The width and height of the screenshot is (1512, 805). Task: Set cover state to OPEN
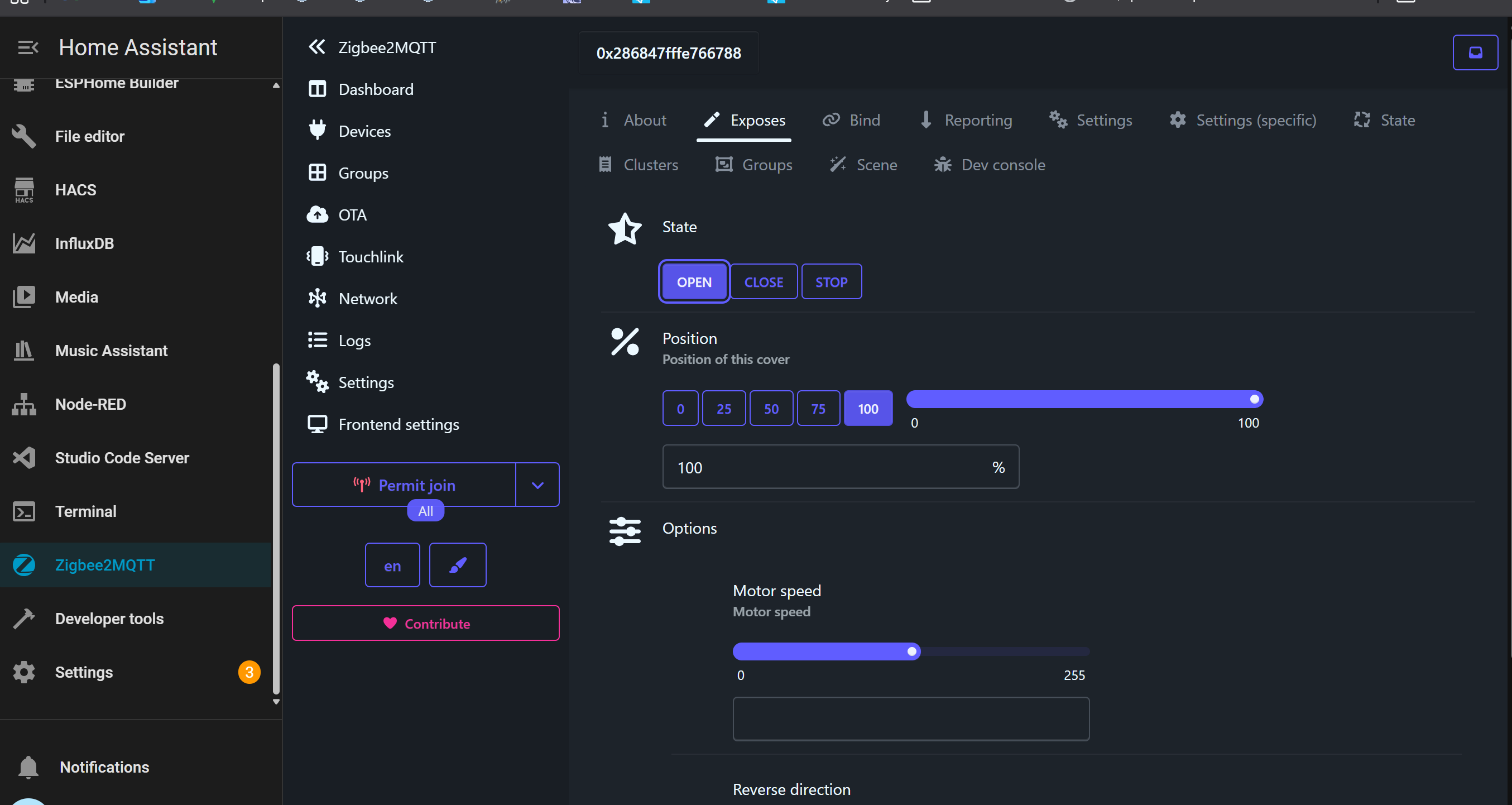[694, 282]
